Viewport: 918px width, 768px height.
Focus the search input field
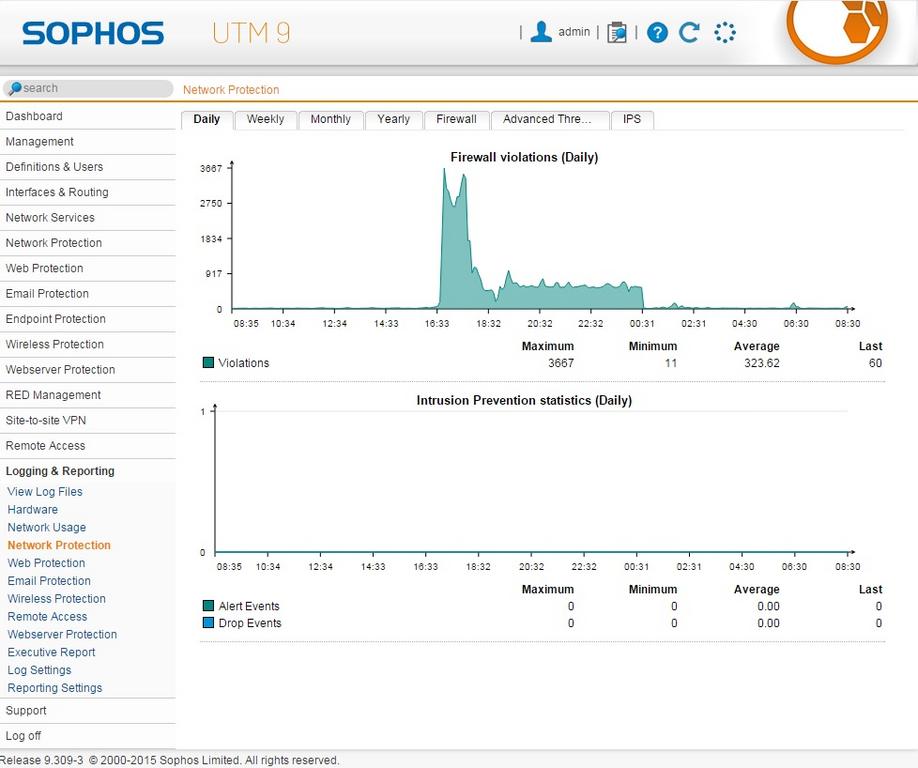[88, 88]
